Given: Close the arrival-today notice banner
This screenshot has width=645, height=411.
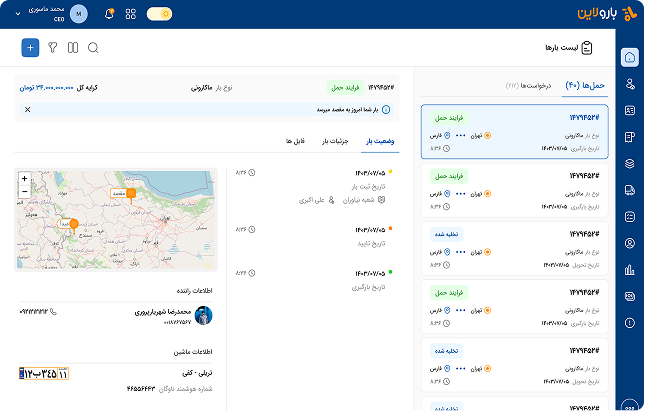Looking at the screenshot, I should [x=28, y=109].
